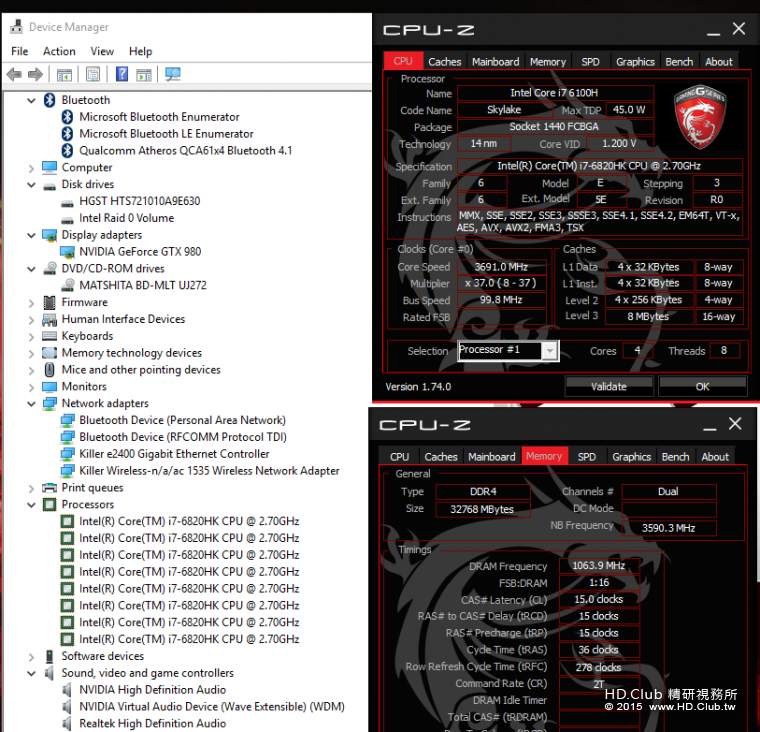Collapse the Processors category
760x732 pixels.
pos(32,505)
